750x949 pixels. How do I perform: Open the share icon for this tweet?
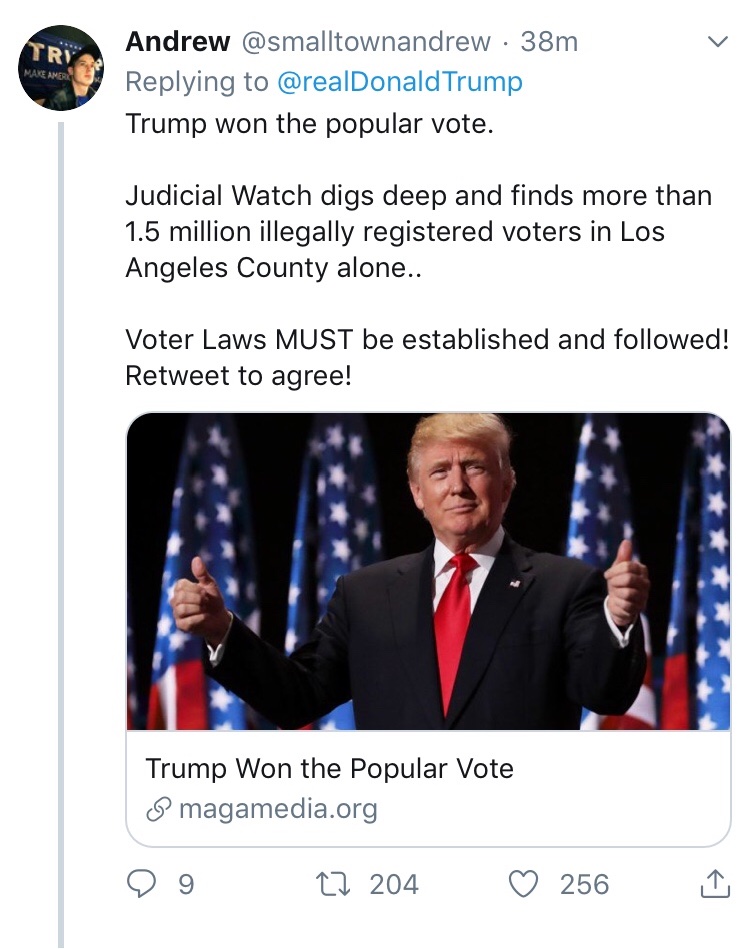[712, 884]
